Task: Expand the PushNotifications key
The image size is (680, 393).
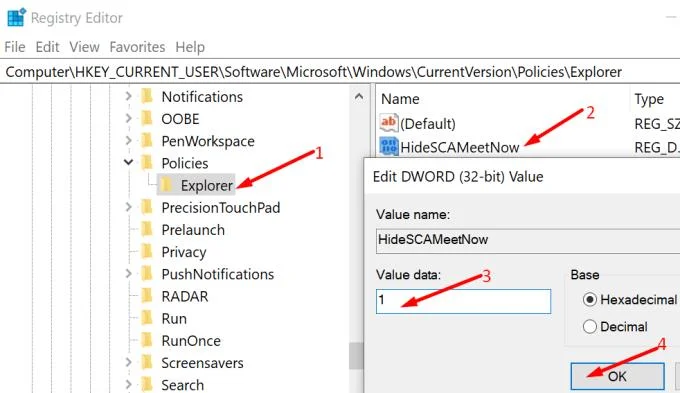Action: pos(128,273)
